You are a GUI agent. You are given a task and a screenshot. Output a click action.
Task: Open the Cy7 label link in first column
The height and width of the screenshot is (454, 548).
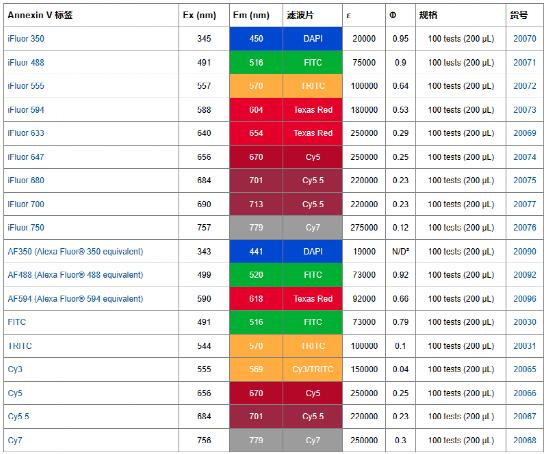[15, 440]
